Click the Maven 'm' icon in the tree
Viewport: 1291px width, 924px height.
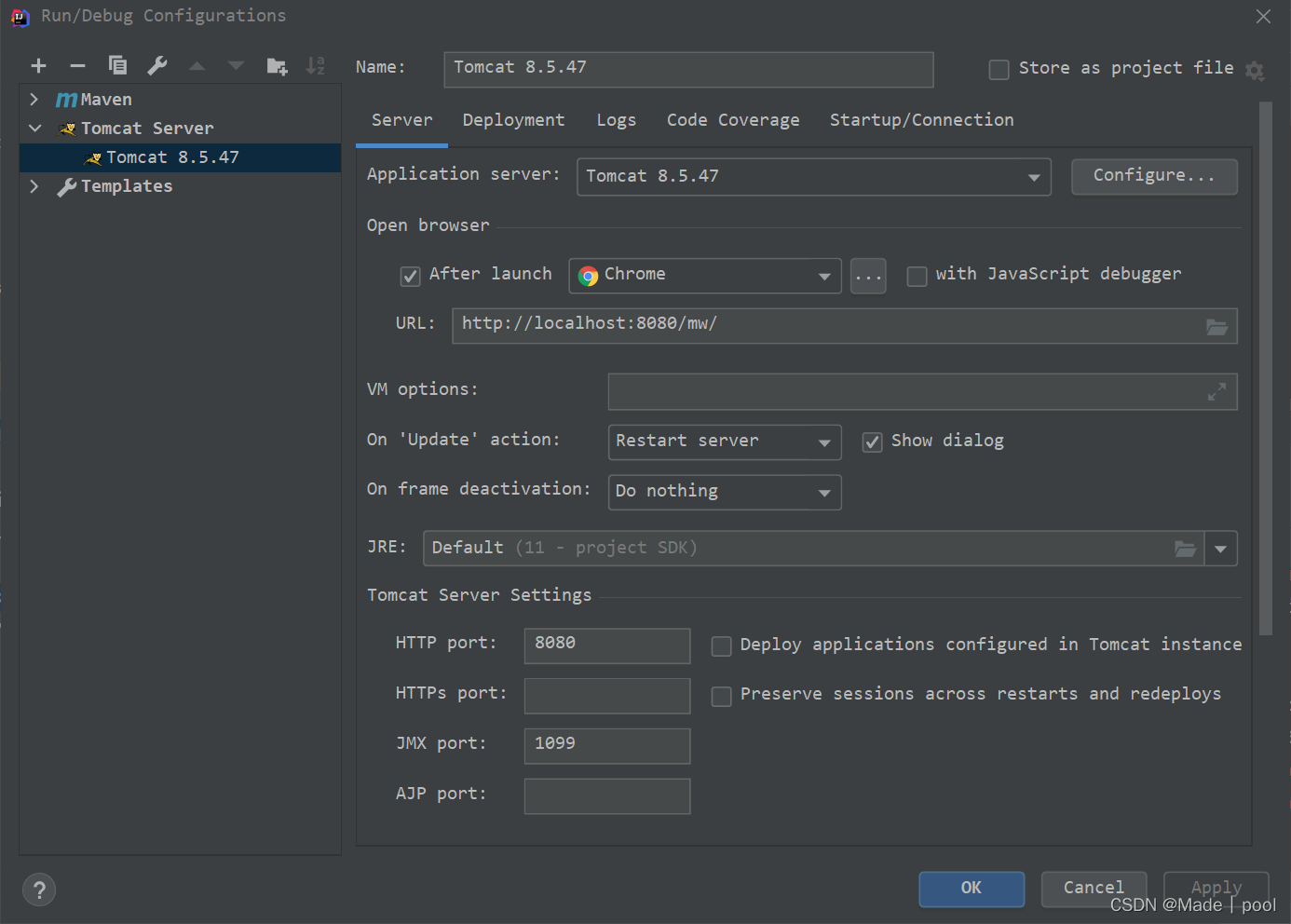point(66,100)
